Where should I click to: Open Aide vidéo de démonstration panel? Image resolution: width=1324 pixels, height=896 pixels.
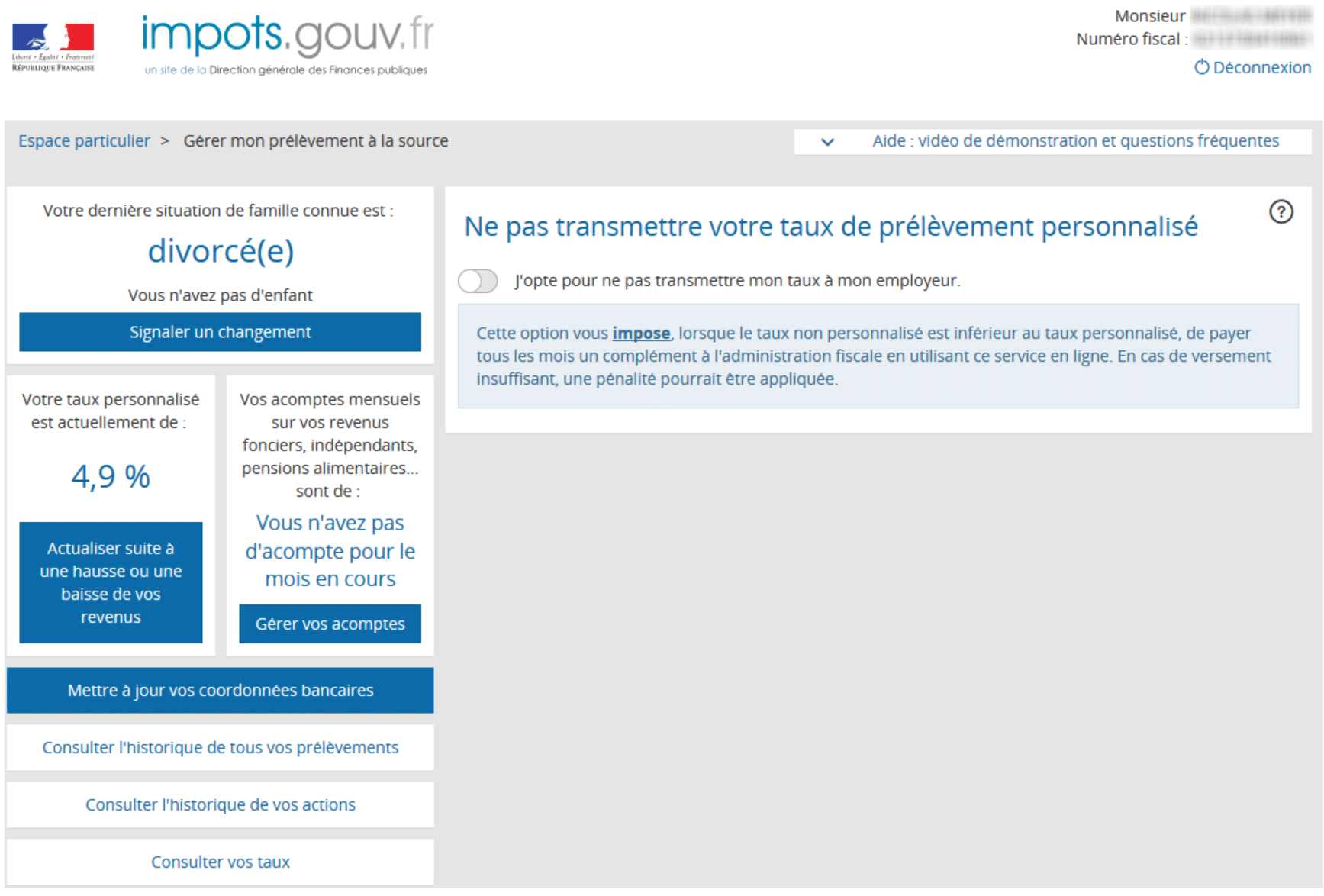[x=1052, y=141]
